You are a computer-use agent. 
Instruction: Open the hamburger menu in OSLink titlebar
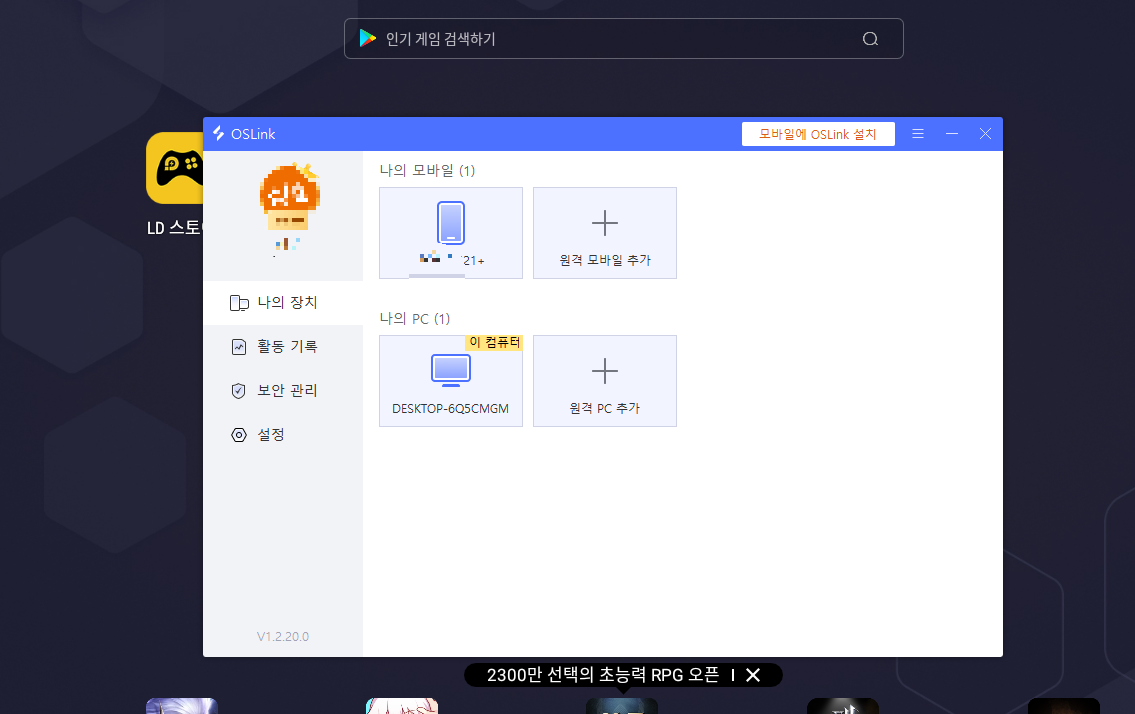918,133
